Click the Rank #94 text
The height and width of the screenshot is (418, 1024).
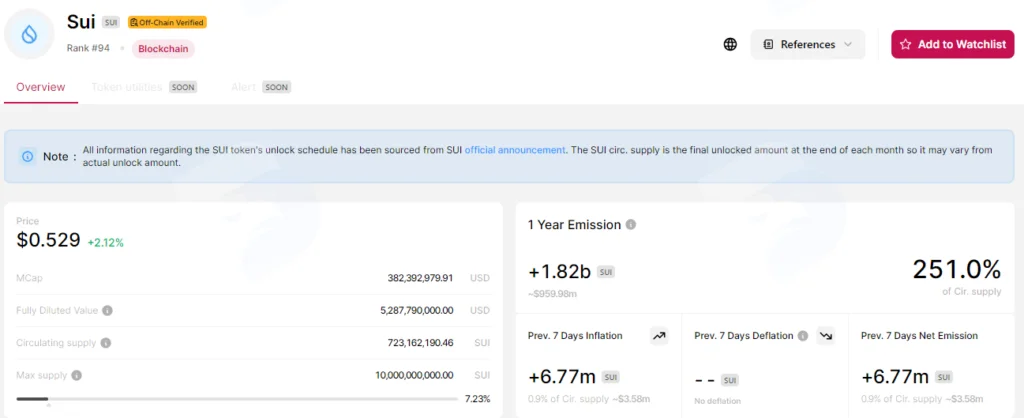(x=88, y=48)
